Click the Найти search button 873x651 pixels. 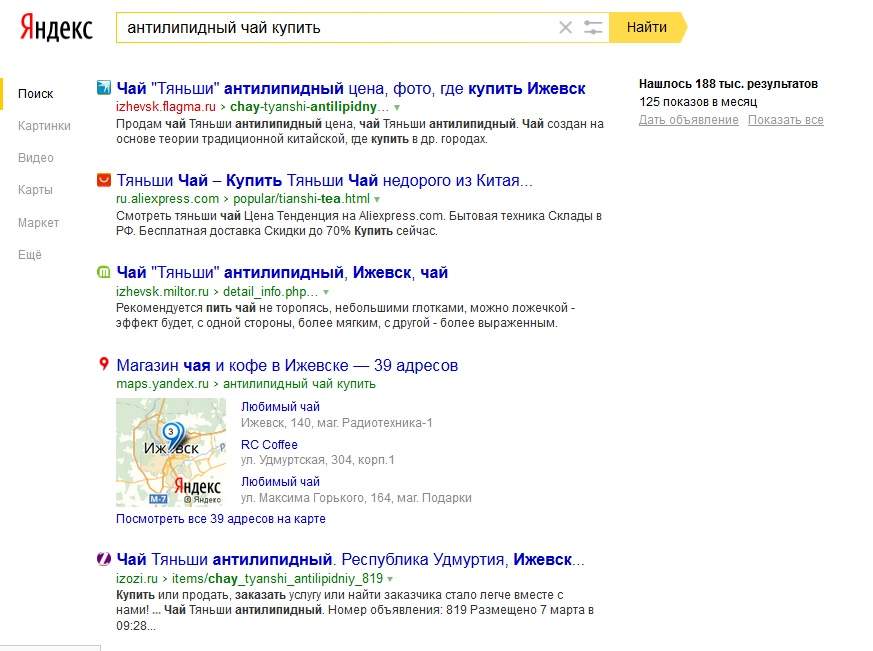coord(648,27)
